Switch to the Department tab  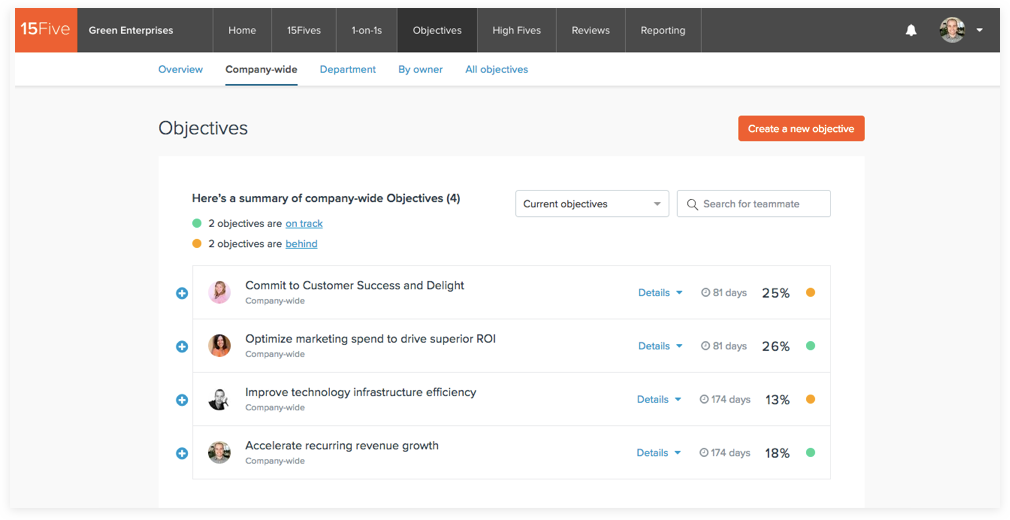click(348, 69)
